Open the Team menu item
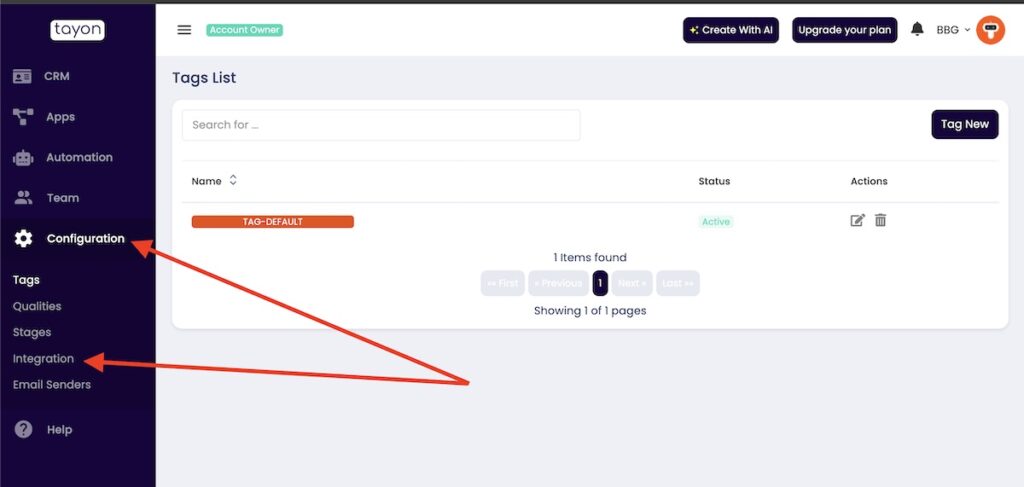 (62, 198)
